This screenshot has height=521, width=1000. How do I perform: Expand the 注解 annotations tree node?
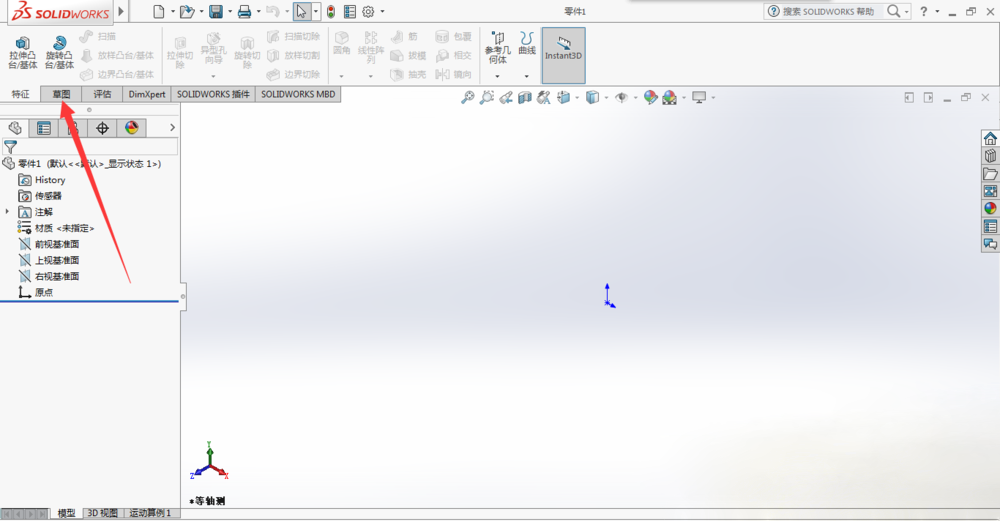point(7,212)
